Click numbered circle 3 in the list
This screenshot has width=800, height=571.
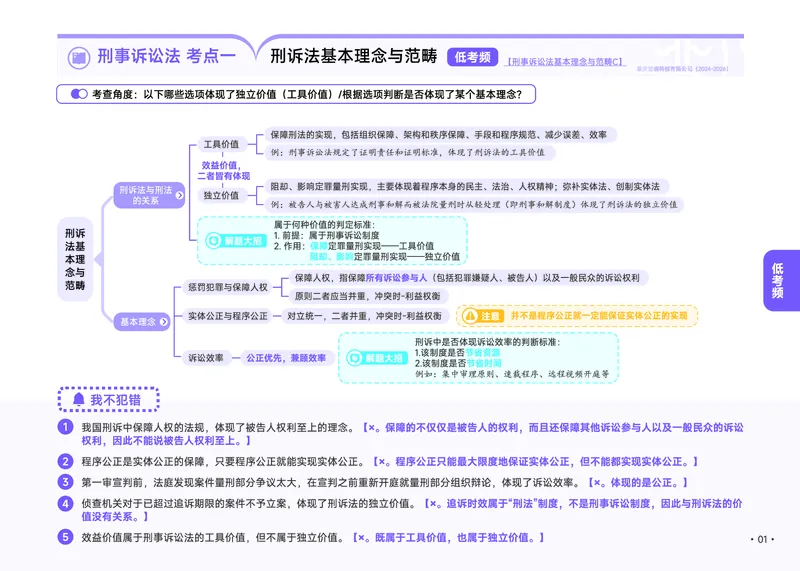pos(65,482)
